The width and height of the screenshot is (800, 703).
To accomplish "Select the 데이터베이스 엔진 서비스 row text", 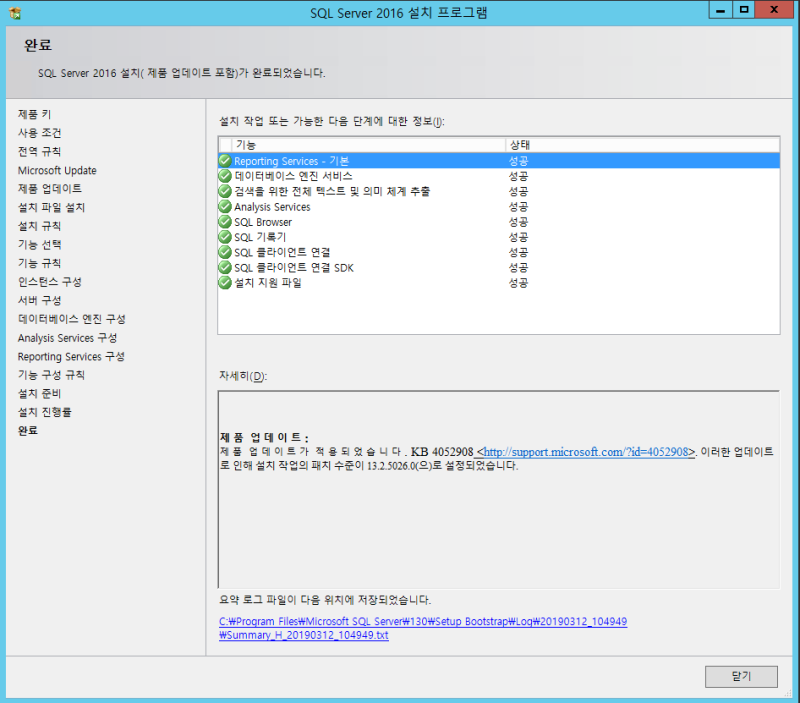I will tap(293, 177).
